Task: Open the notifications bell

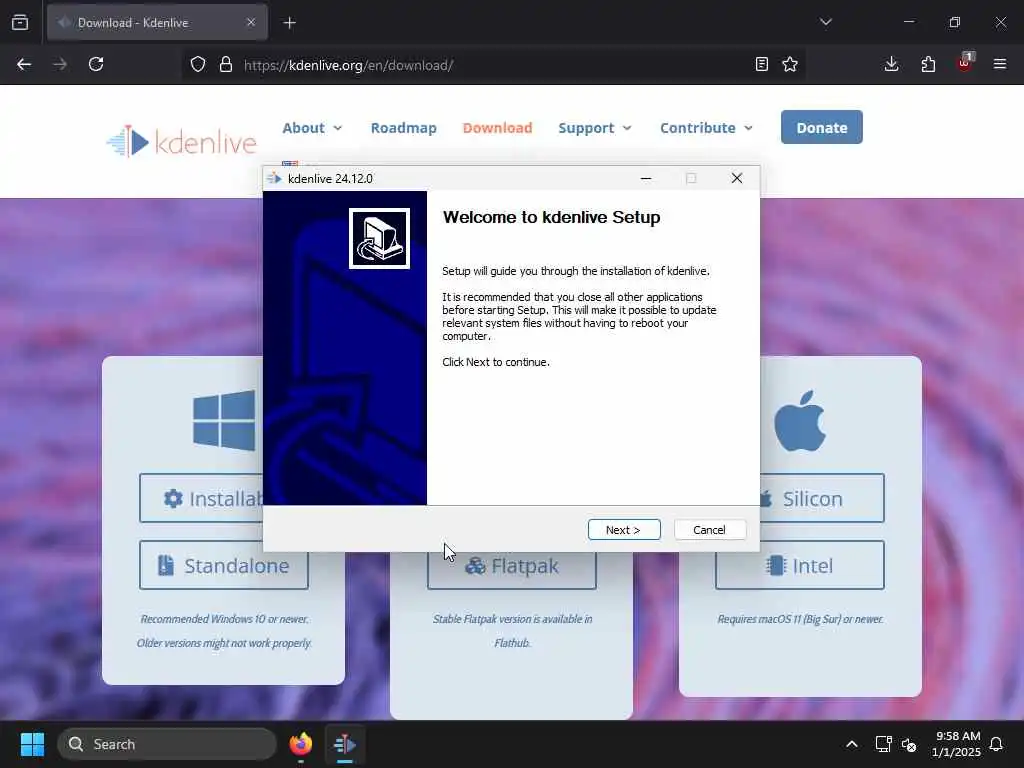Action: [x=997, y=744]
